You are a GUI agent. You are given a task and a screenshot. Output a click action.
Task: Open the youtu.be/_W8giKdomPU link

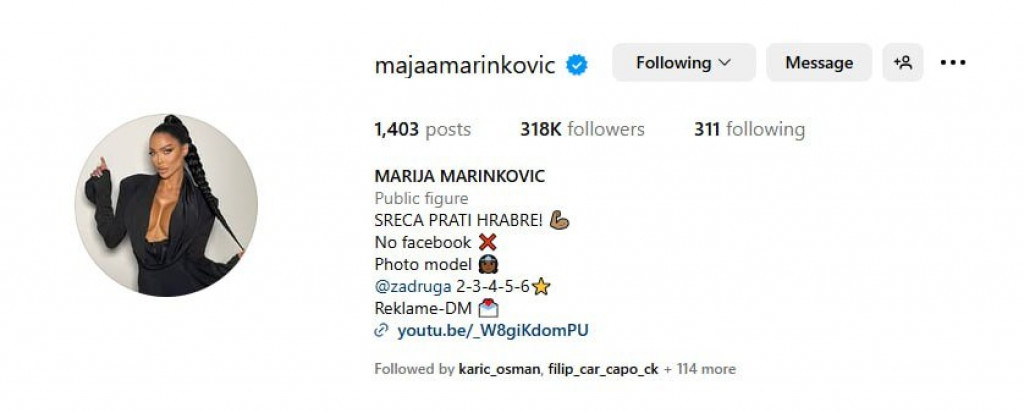pos(493,331)
